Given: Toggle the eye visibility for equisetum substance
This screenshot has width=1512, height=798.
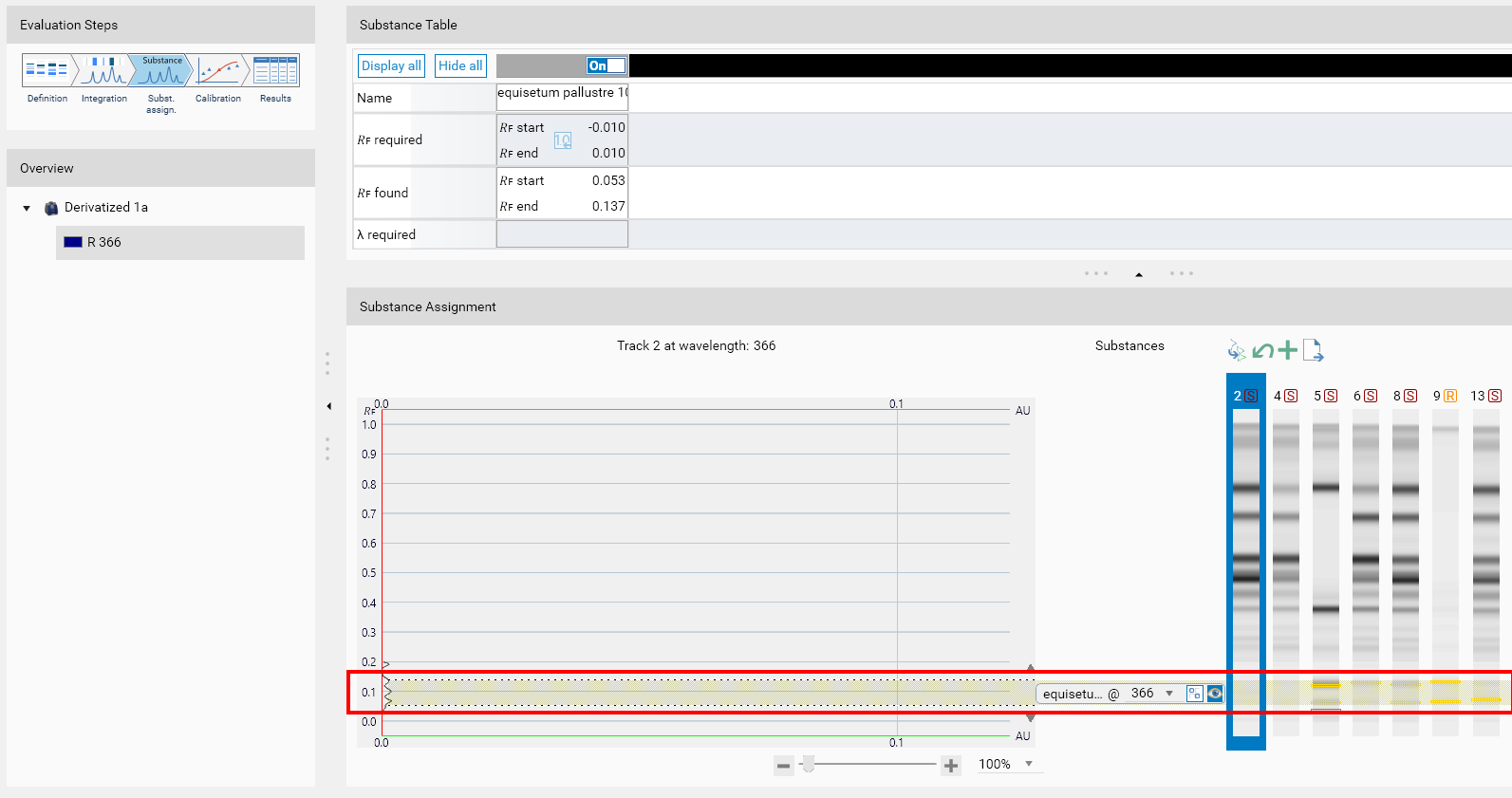Looking at the screenshot, I should pos(1215,694).
